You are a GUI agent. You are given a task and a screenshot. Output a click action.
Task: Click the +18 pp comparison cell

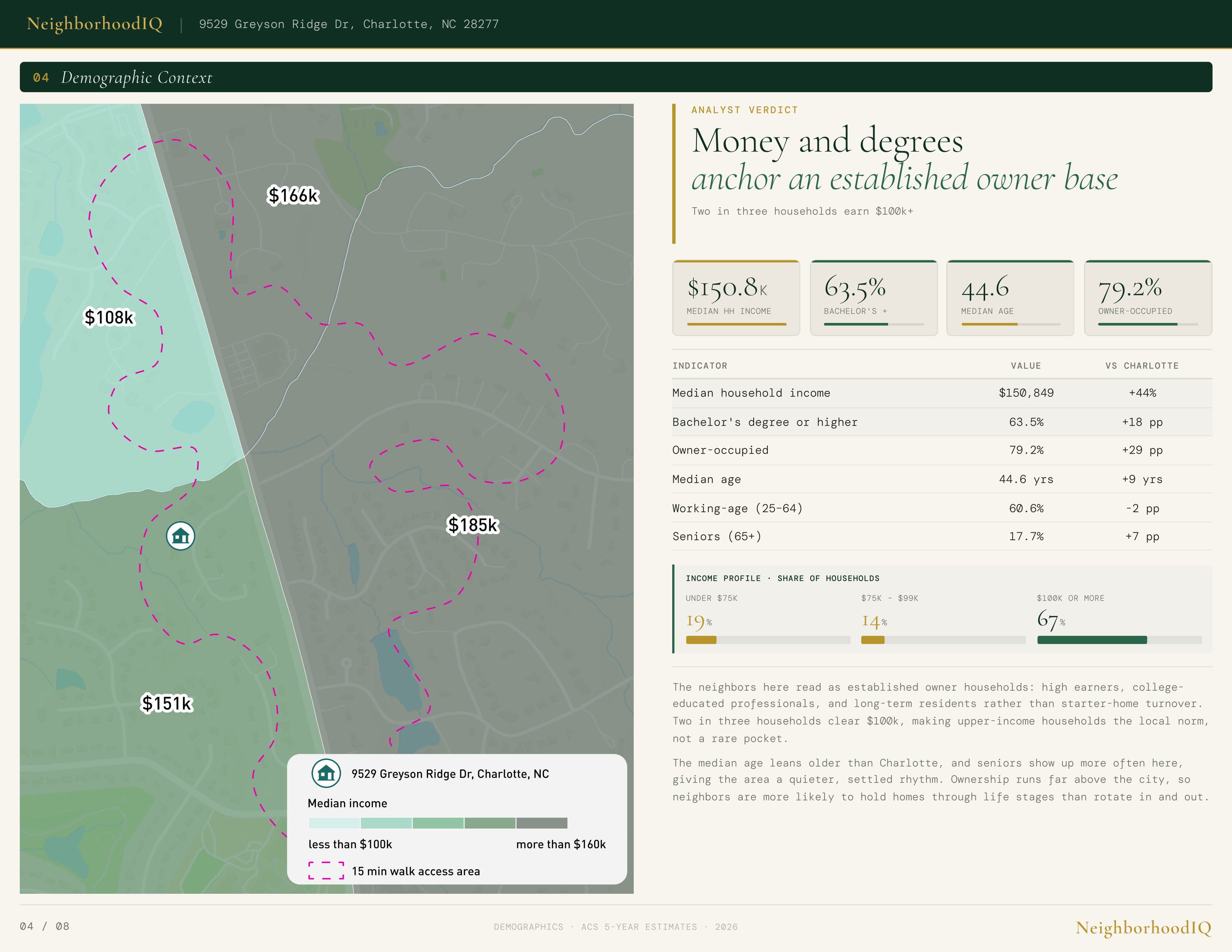(1142, 422)
